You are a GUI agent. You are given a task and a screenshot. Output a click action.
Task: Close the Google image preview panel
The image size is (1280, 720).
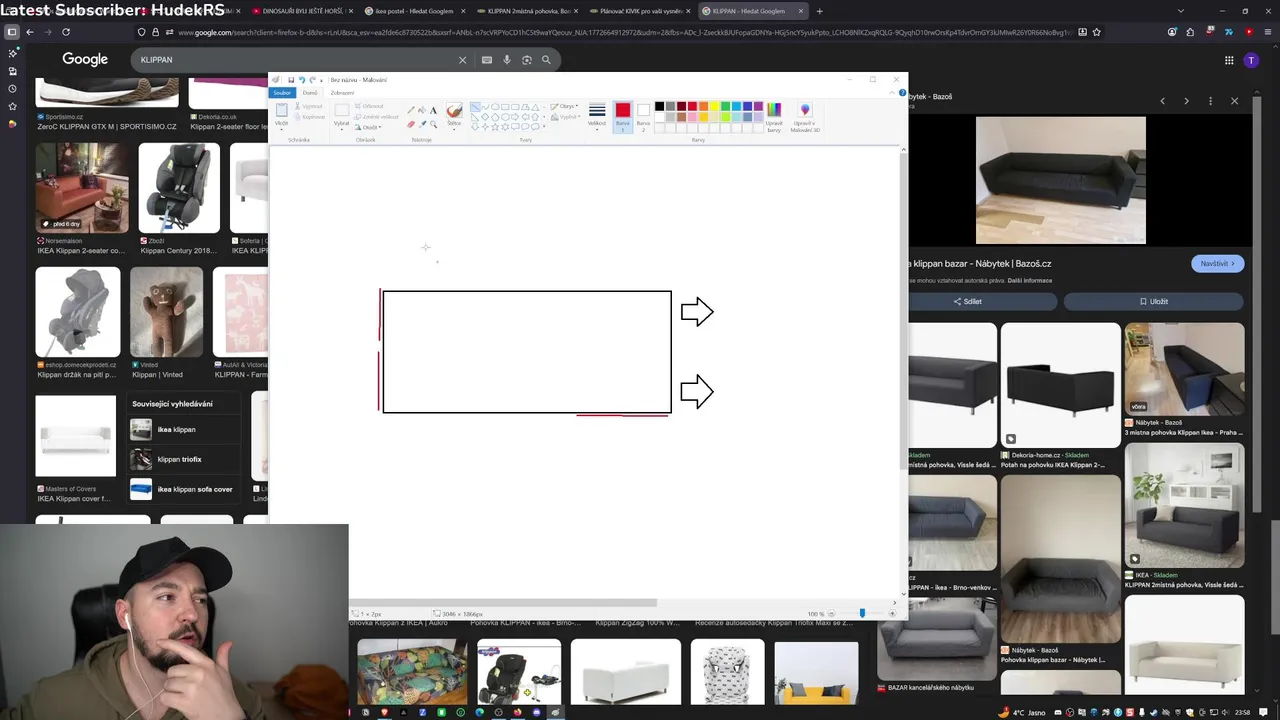[x=1234, y=101]
